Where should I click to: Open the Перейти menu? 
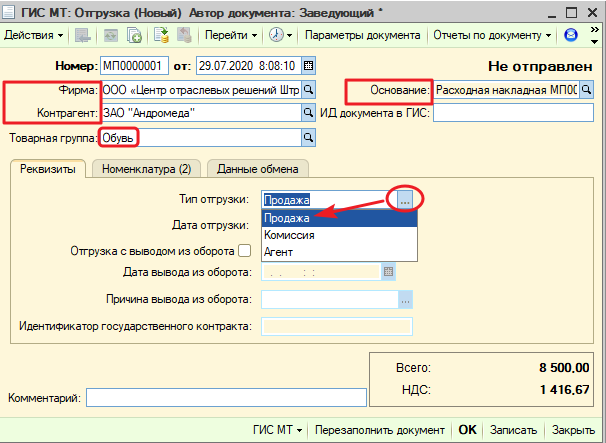[231, 35]
